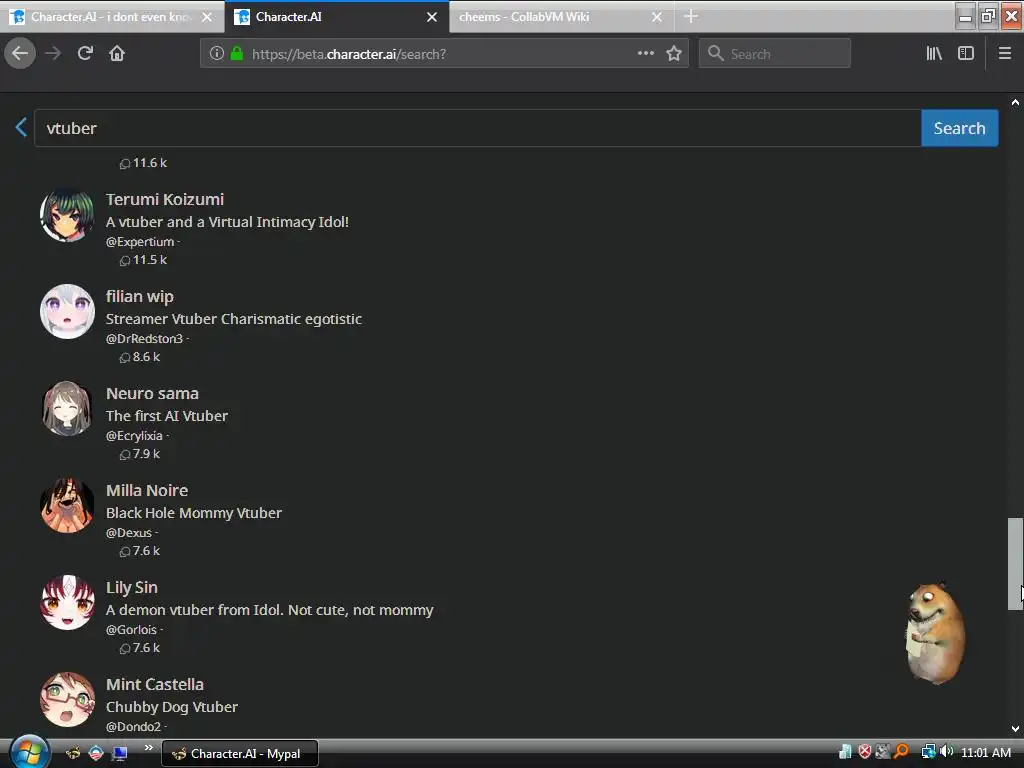Close the cheems CollabVM Wiki tab
Viewport: 1024px width, 768px height.
pyautogui.click(x=657, y=17)
